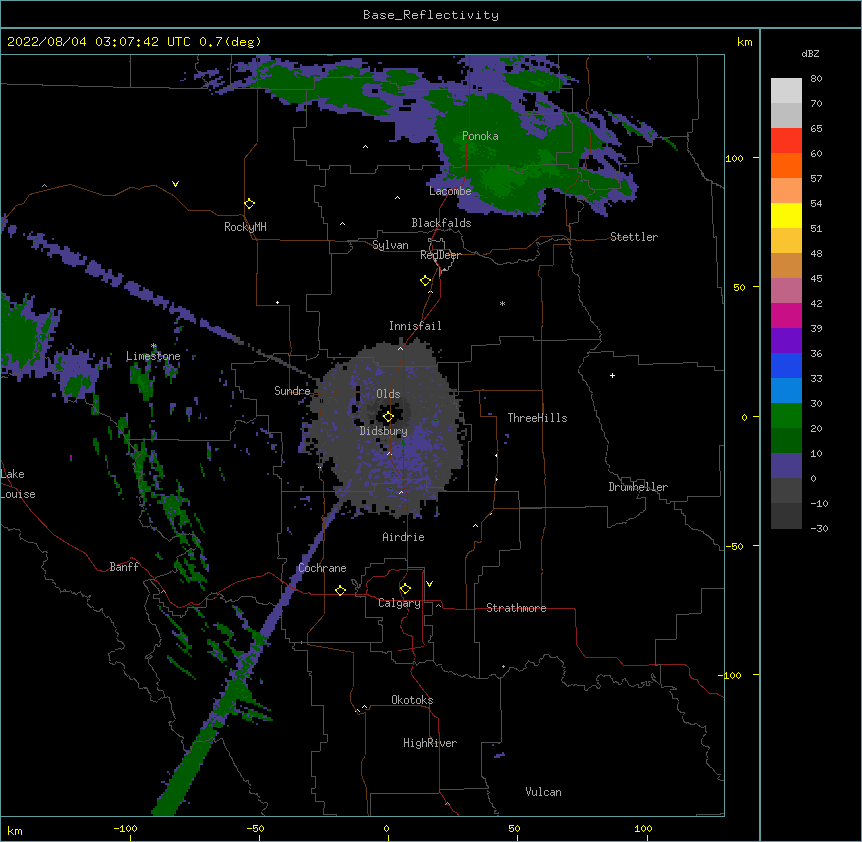
Task: Click the Limestone label
Action: [x=153, y=356]
